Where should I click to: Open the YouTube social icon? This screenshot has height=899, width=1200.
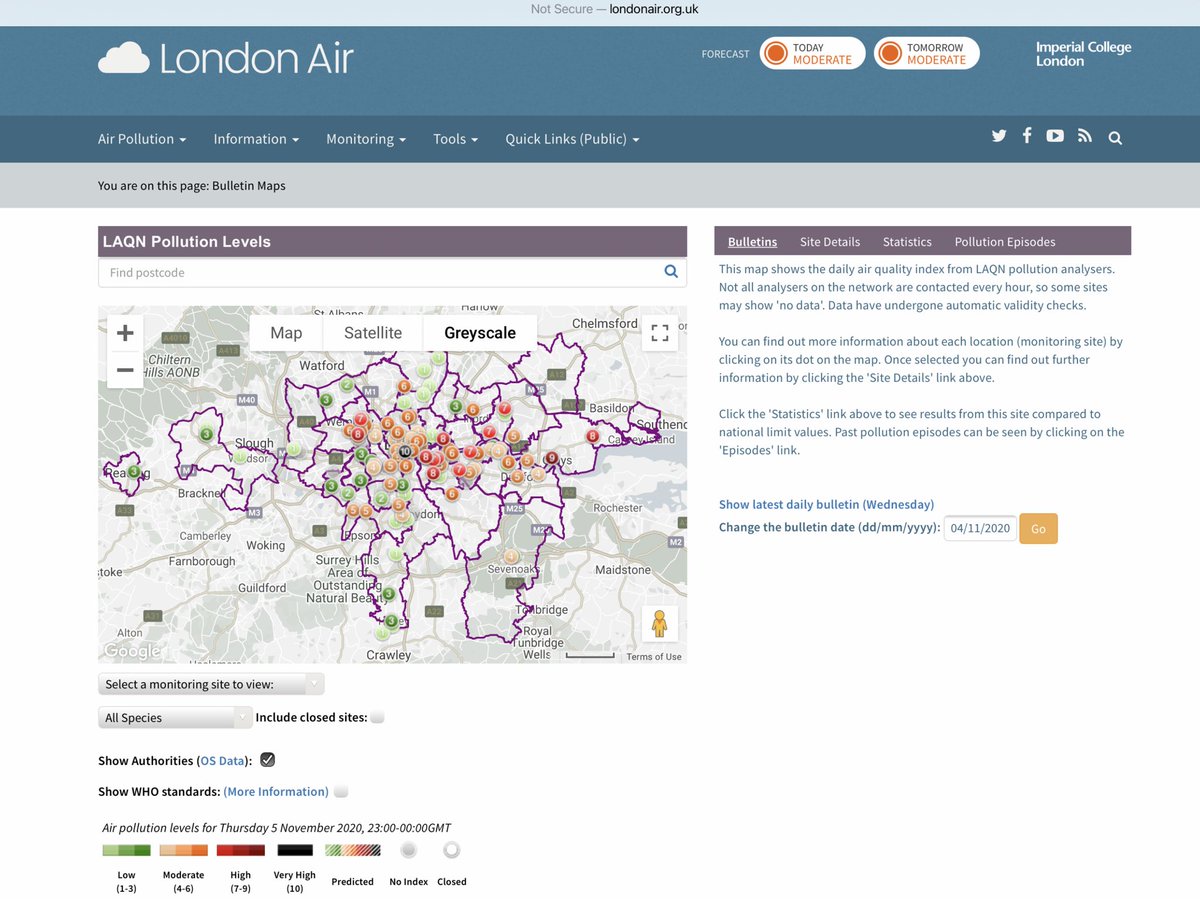[x=1055, y=136]
